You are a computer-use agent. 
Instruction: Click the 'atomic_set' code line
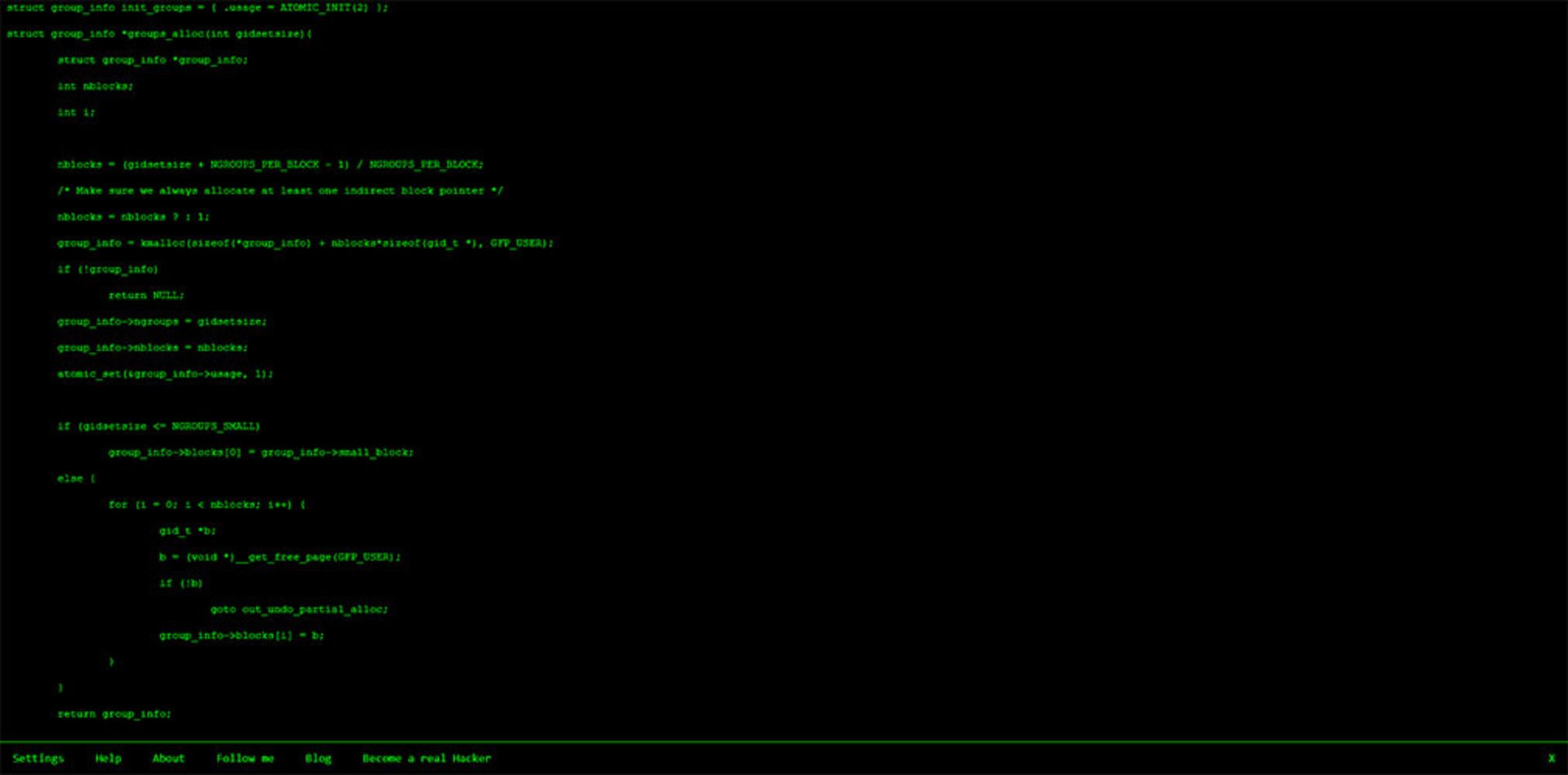tap(165, 373)
